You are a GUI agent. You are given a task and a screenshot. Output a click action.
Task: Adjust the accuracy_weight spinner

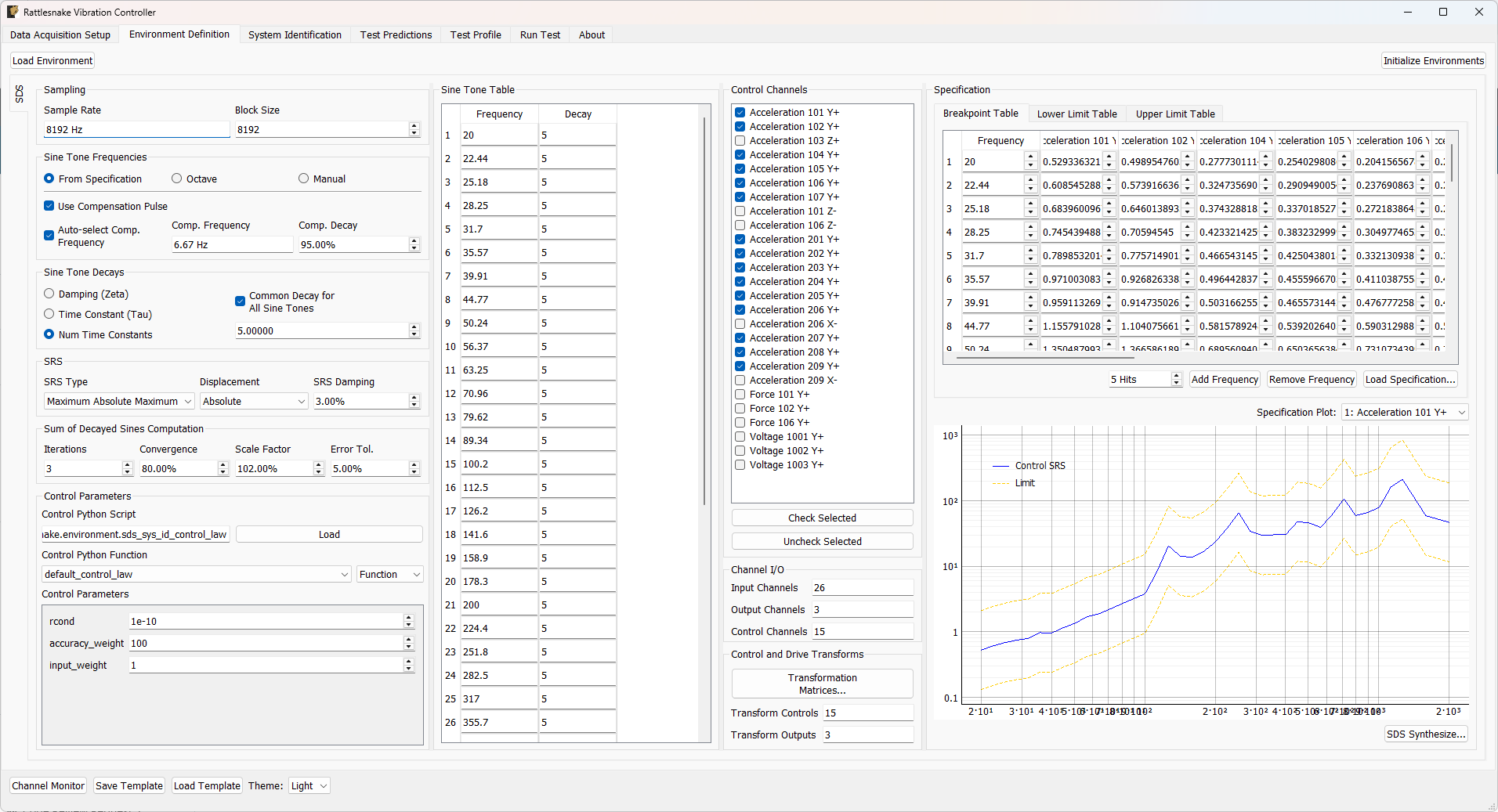click(x=408, y=643)
